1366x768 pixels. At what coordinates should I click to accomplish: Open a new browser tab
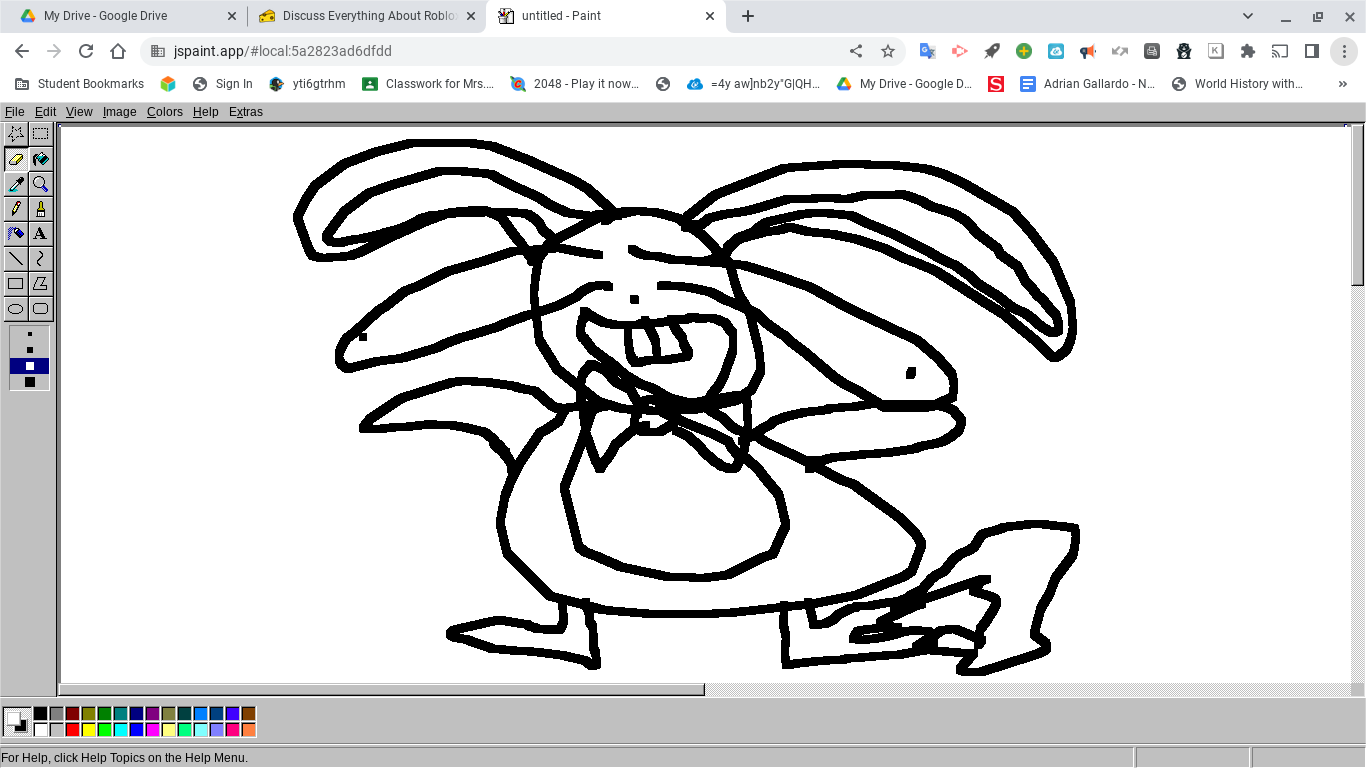[748, 16]
